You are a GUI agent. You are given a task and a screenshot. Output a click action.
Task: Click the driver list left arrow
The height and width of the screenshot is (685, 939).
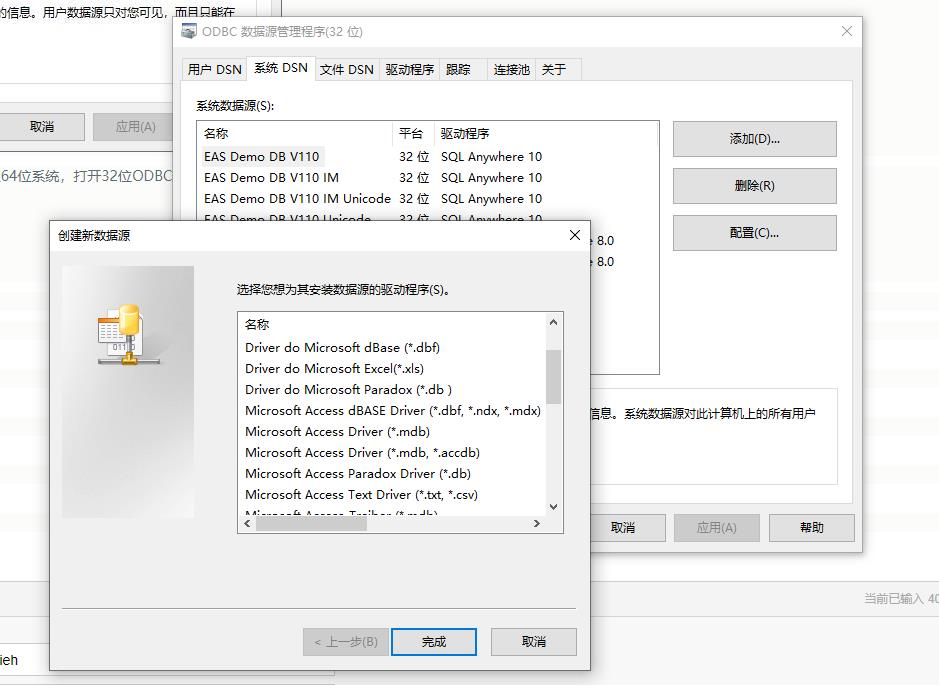(x=247, y=523)
